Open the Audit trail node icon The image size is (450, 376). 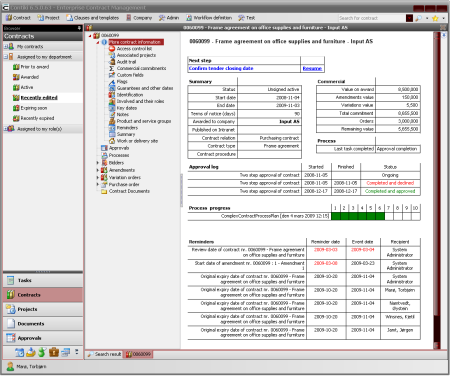[x=112, y=62]
